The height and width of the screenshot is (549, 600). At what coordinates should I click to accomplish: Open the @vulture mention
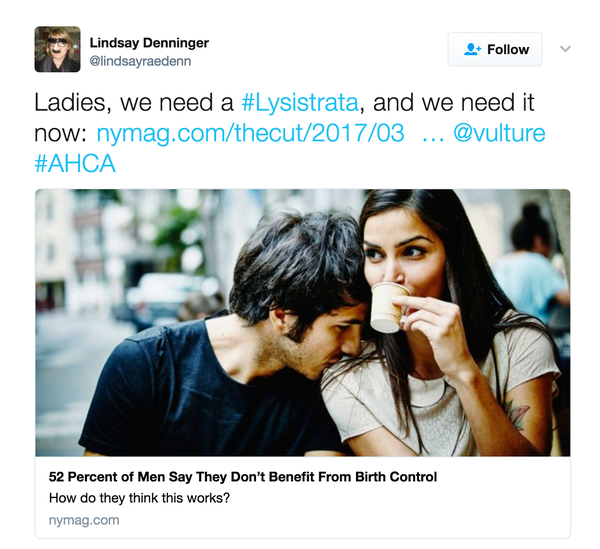pos(499,133)
